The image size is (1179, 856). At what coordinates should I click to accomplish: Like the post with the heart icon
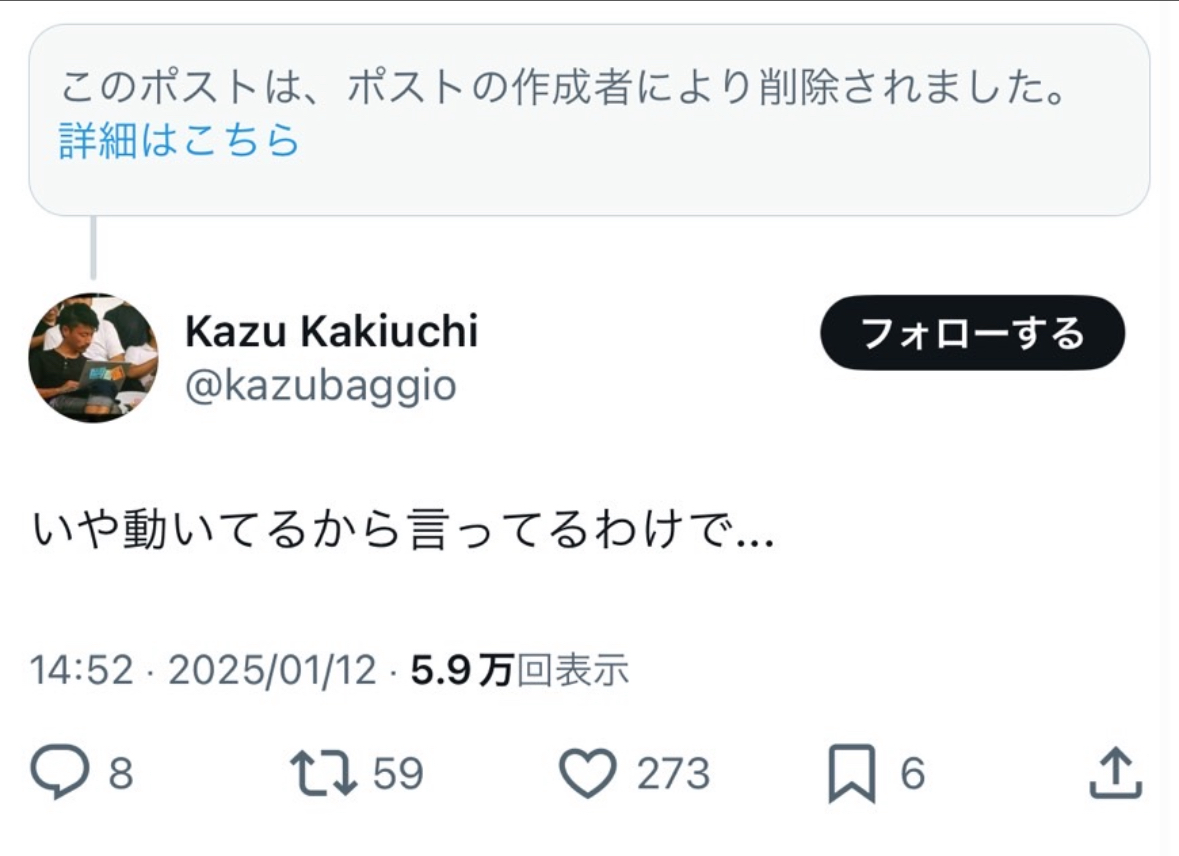pos(586,774)
